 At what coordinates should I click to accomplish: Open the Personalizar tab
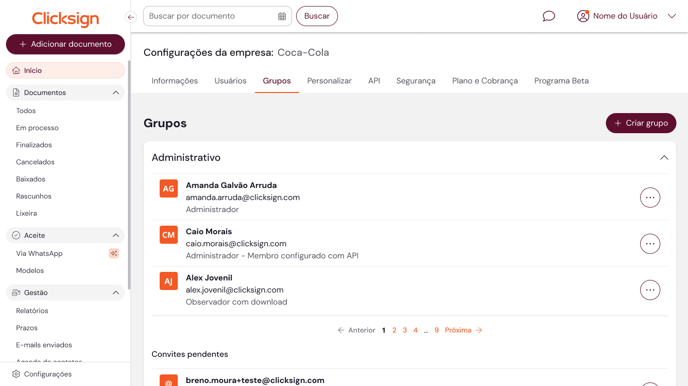coord(330,81)
